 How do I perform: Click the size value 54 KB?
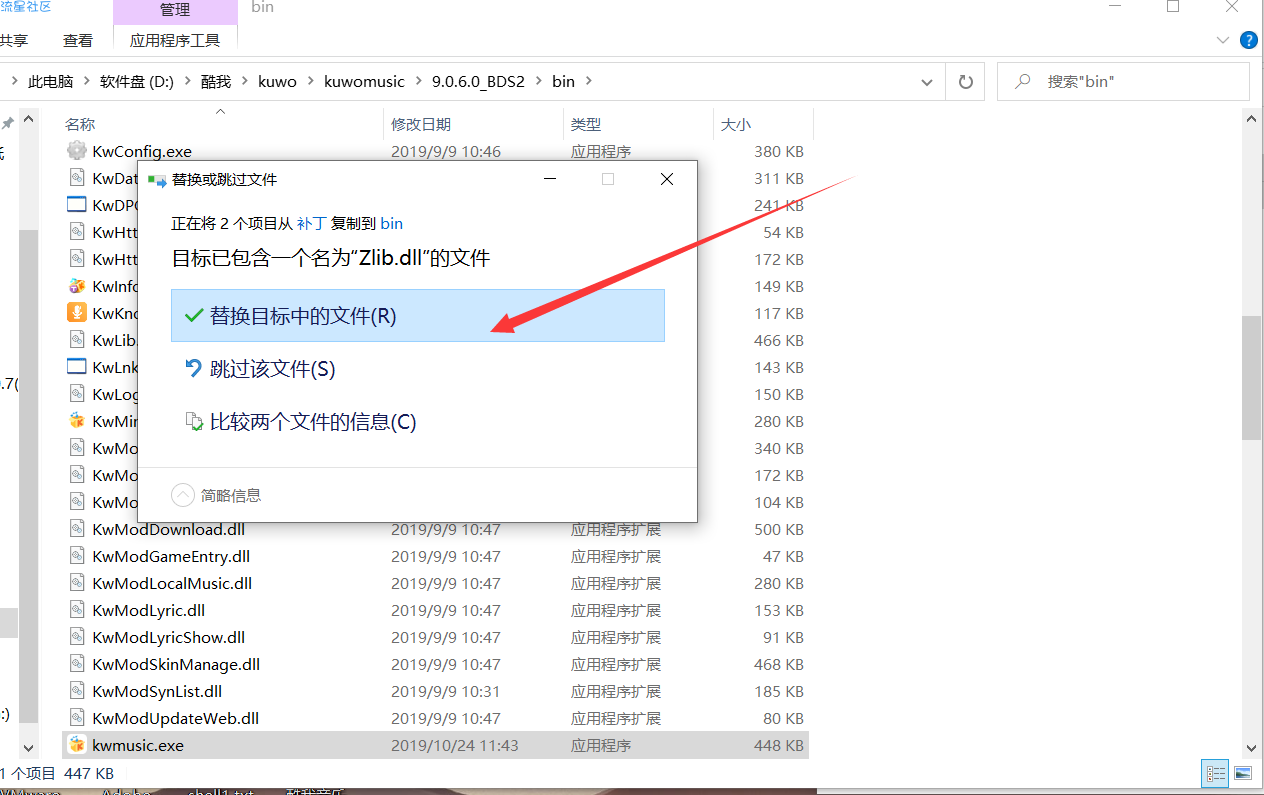coord(783,232)
